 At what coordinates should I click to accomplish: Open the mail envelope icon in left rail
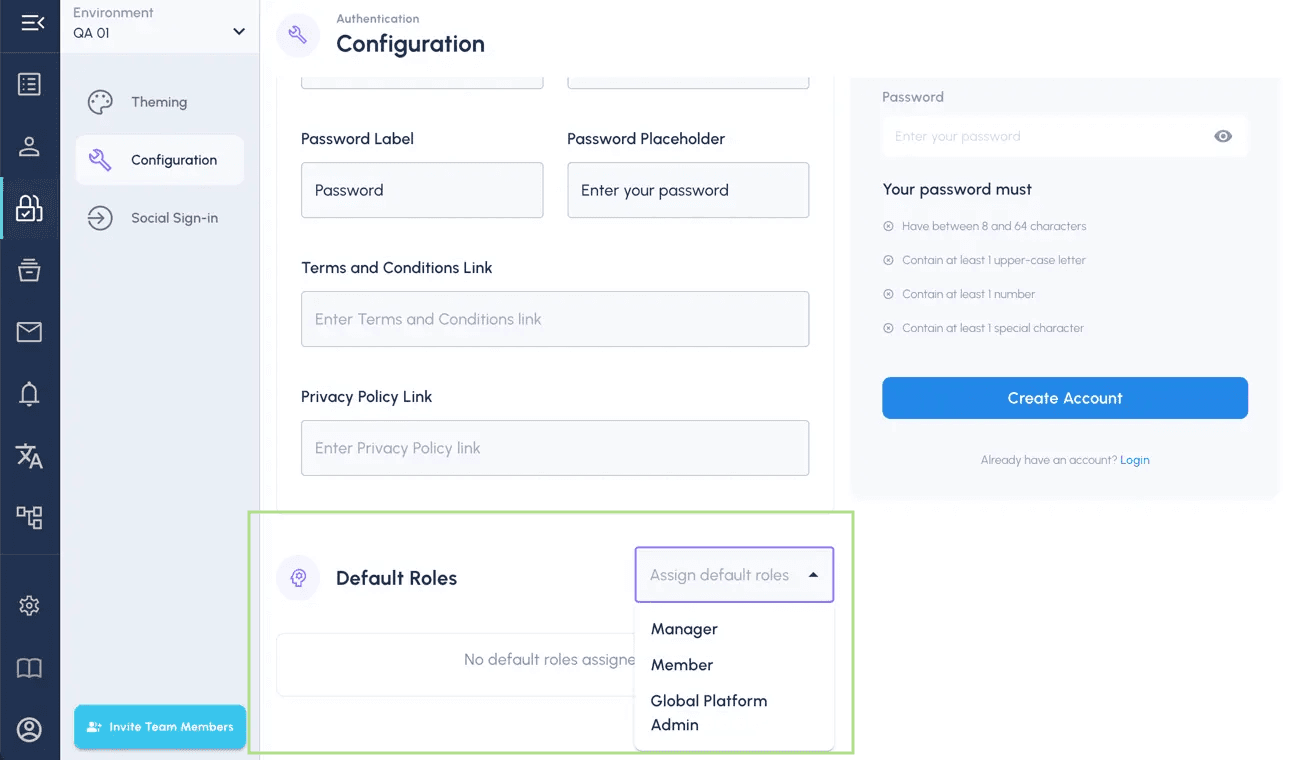(29, 332)
